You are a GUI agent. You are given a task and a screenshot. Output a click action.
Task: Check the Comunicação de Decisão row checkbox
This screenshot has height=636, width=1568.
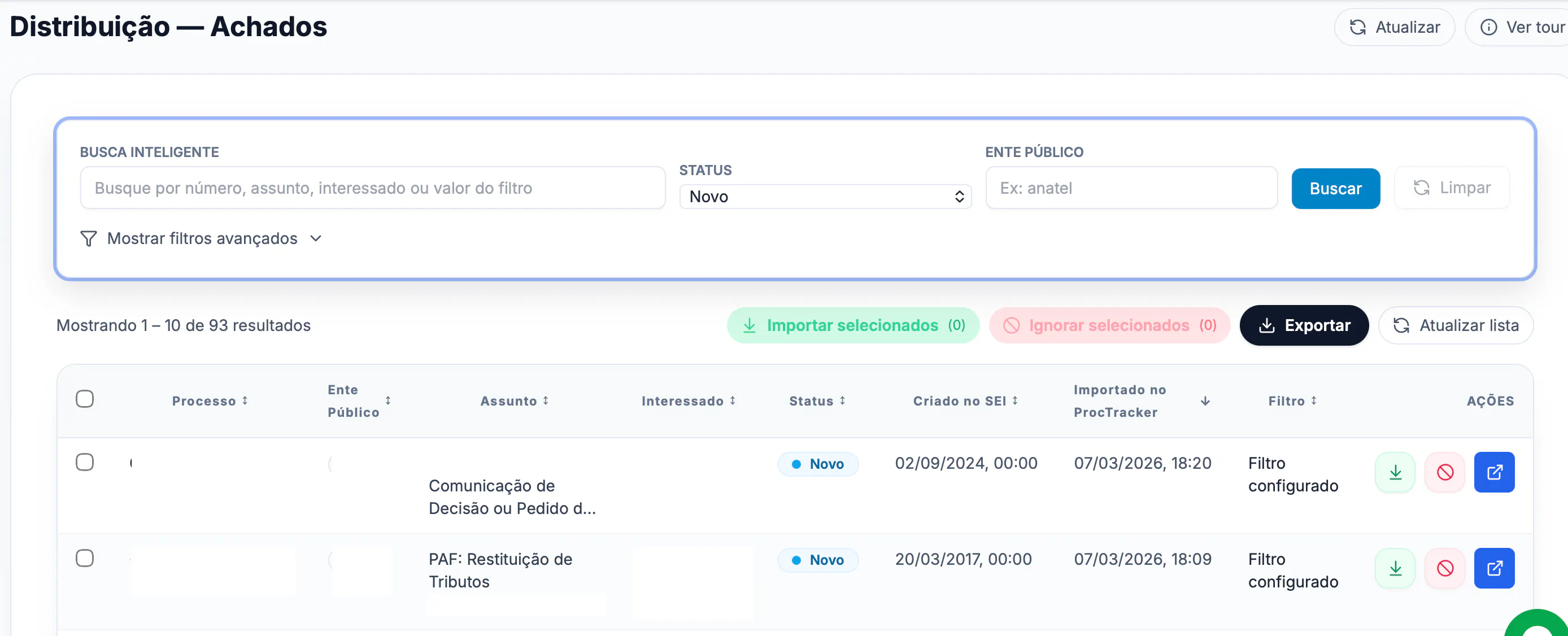point(85,463)
